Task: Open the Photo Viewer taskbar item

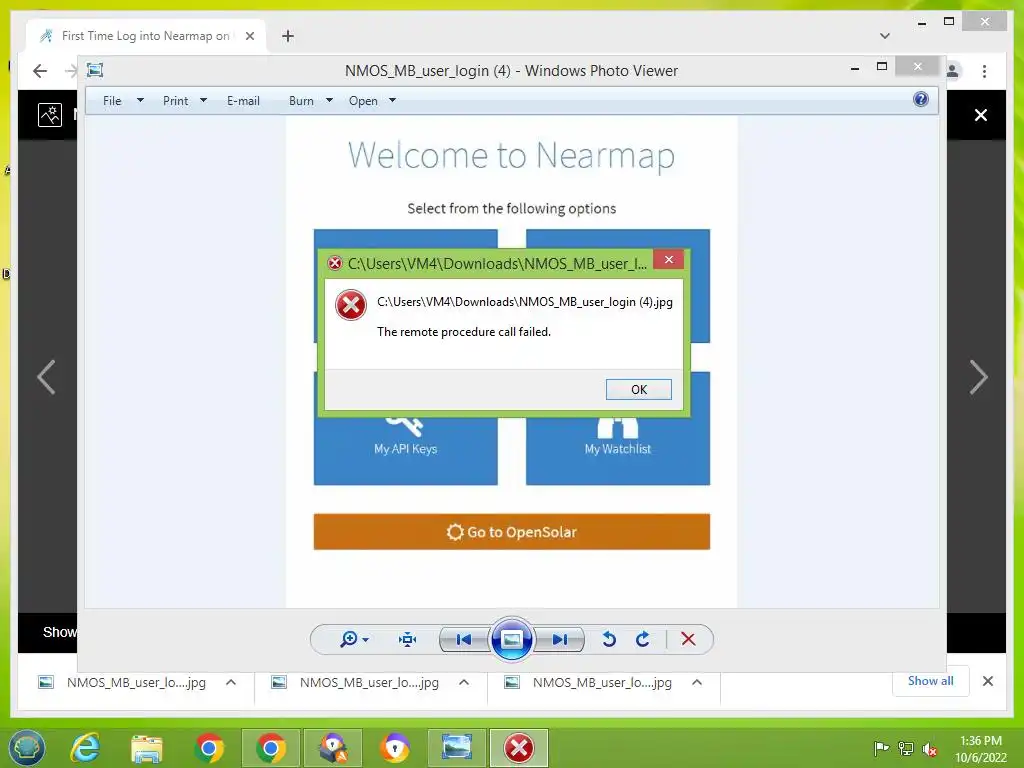Action: tap(456, 748)
